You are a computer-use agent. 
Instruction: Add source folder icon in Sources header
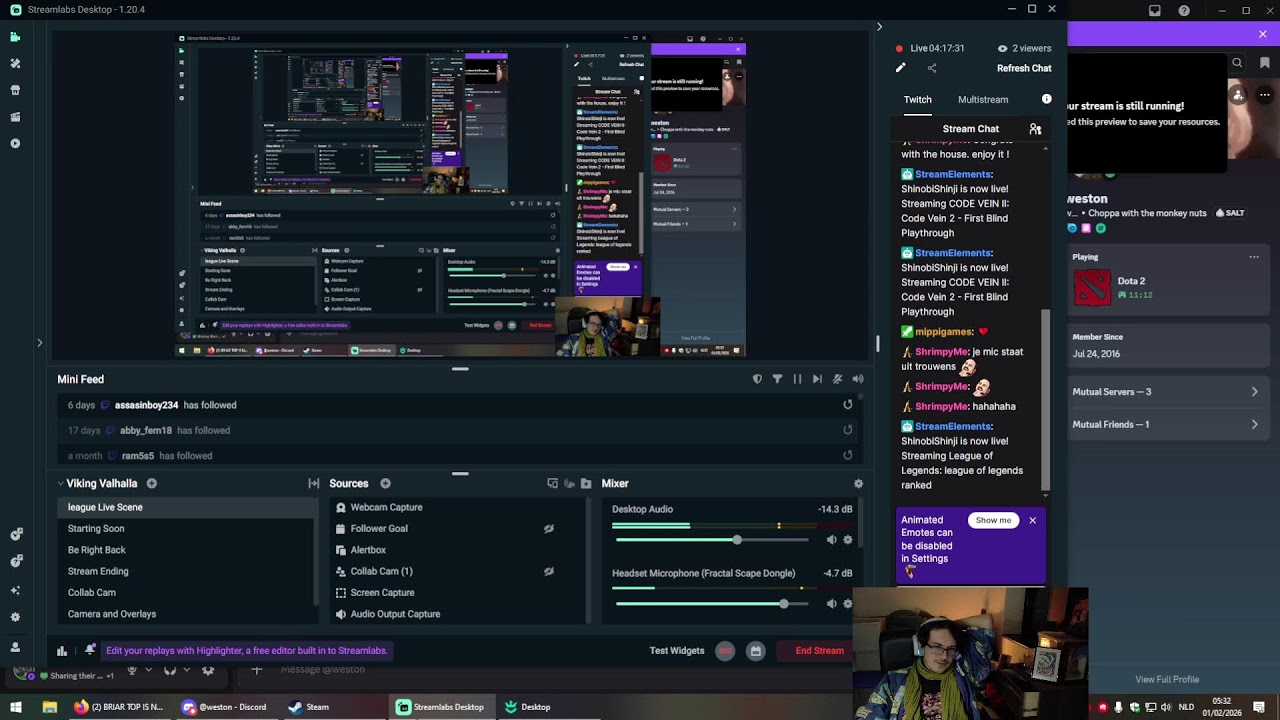pos(586,483)
